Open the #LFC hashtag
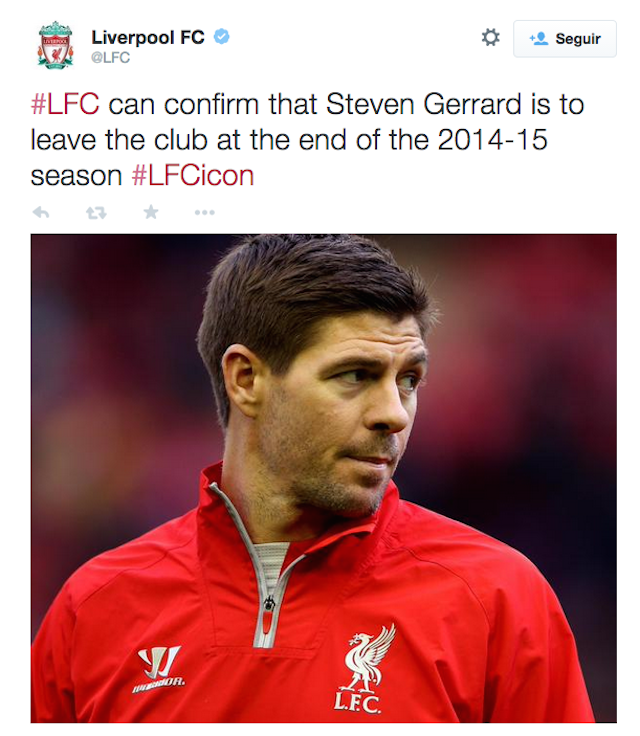Image resolution: width=640 pixels, height=736 pixels. [65, 105]
